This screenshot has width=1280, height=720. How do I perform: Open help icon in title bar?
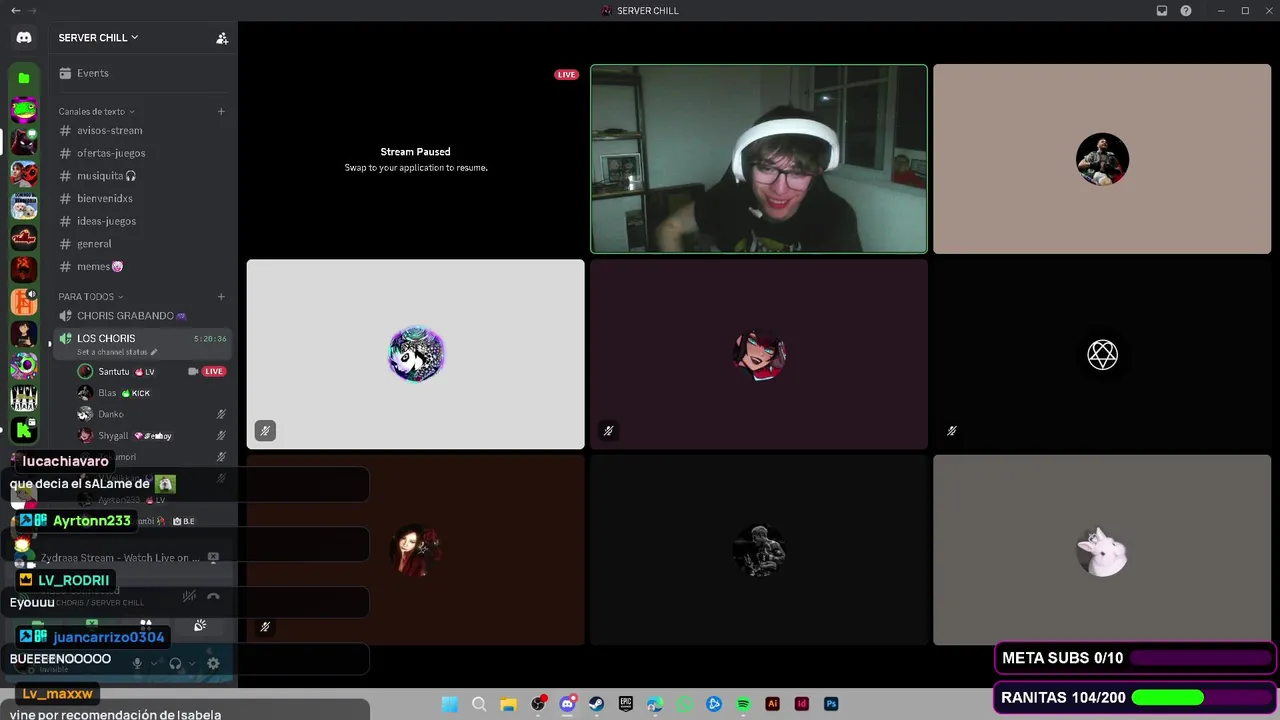tap(1186, 11)
